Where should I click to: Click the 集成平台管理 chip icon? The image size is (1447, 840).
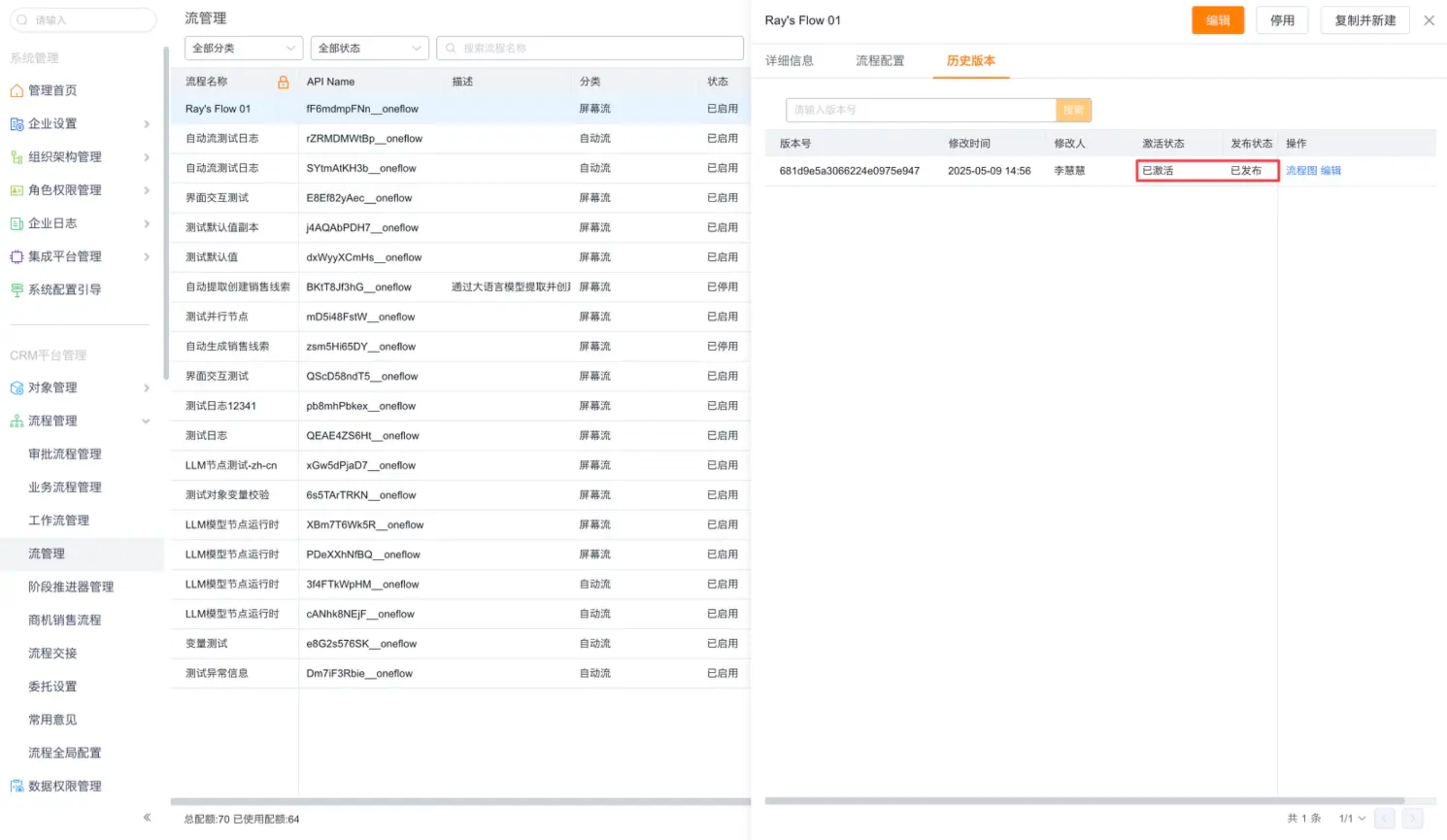(17, 257)
